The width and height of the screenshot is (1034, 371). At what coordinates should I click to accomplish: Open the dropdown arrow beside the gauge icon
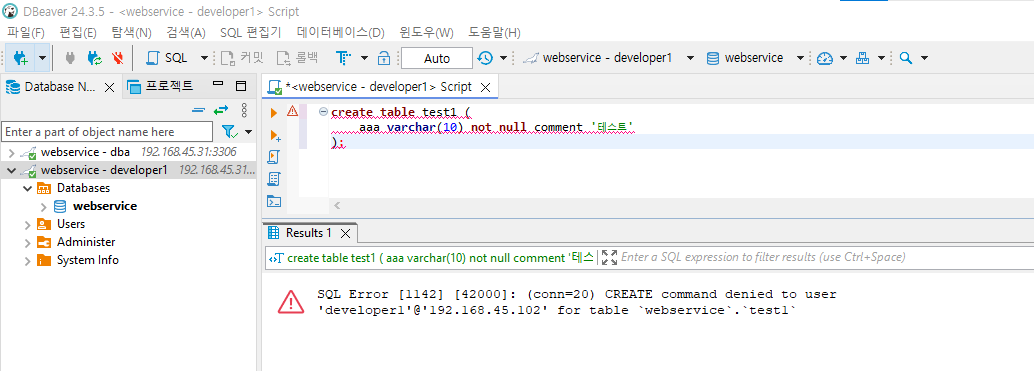pyautogui.click(x=843, y=58)
